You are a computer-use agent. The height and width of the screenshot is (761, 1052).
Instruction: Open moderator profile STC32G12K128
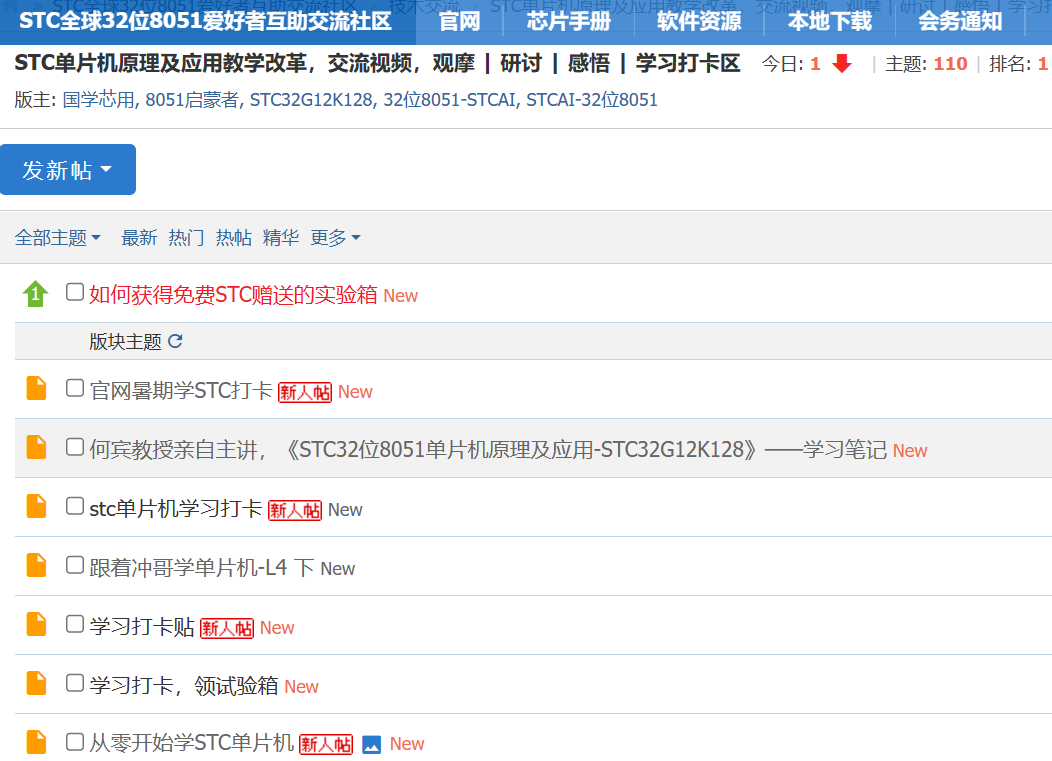311,100
